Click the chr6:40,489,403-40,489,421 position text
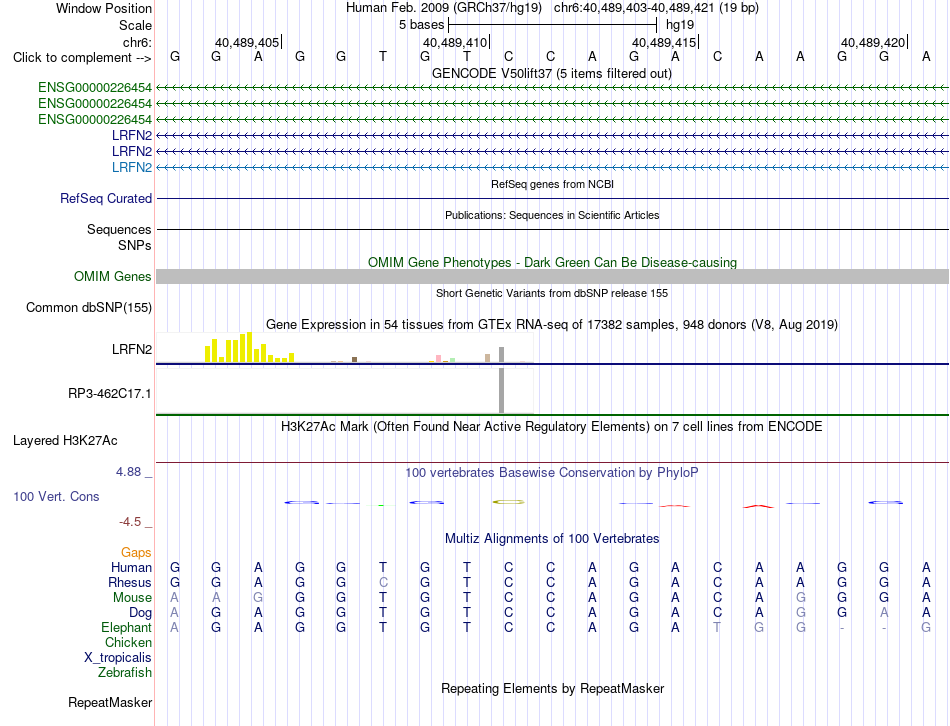The height and width of the screenshot is (726, 950). click(x=656, y=8)
